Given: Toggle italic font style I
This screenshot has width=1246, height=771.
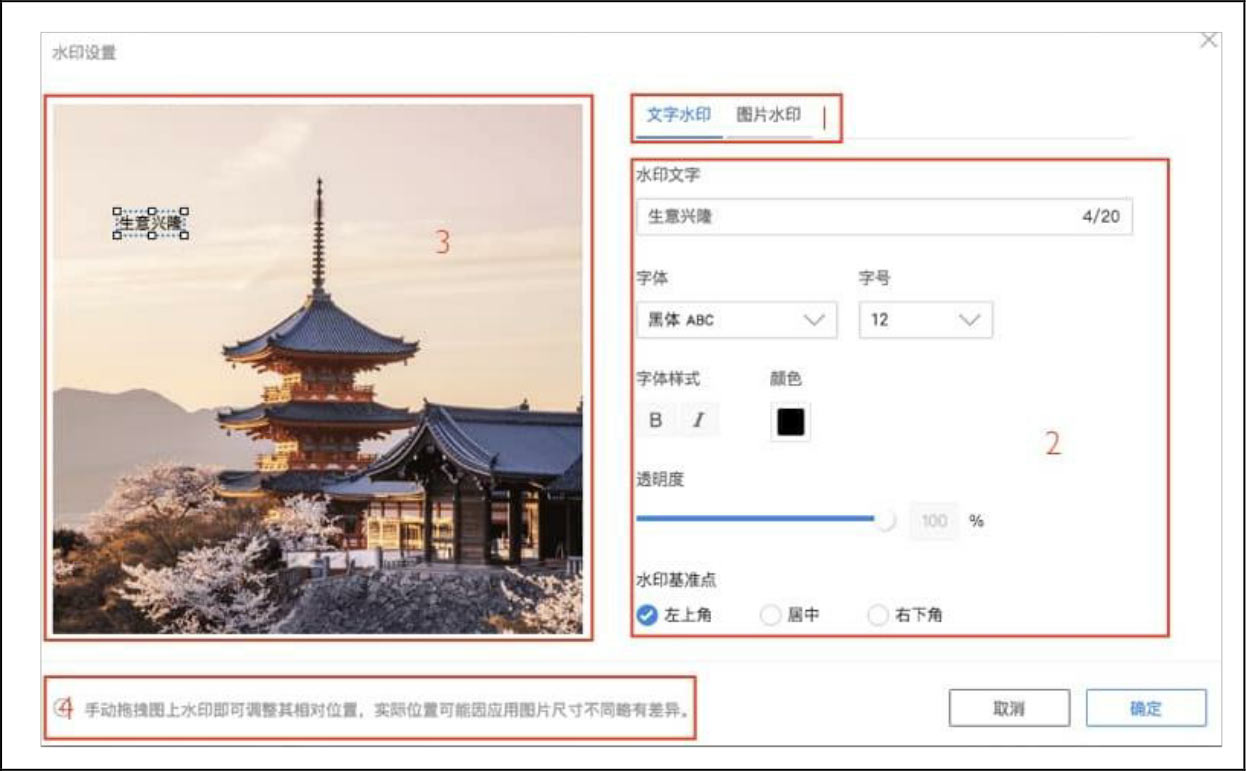Looking at the screenshot, I should click(x=699, y=420).
